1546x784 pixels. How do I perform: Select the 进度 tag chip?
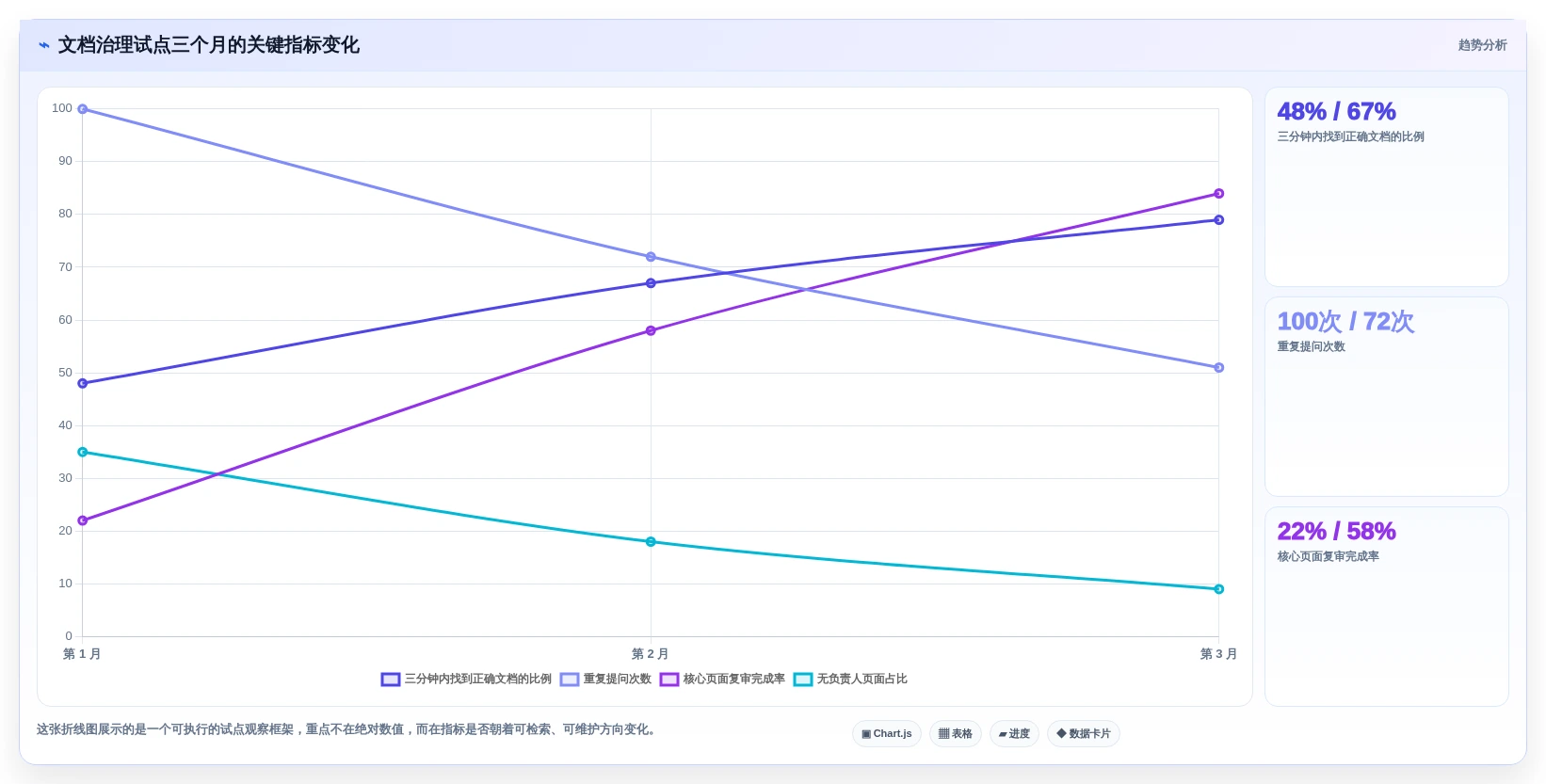(x=1014, y=734)
